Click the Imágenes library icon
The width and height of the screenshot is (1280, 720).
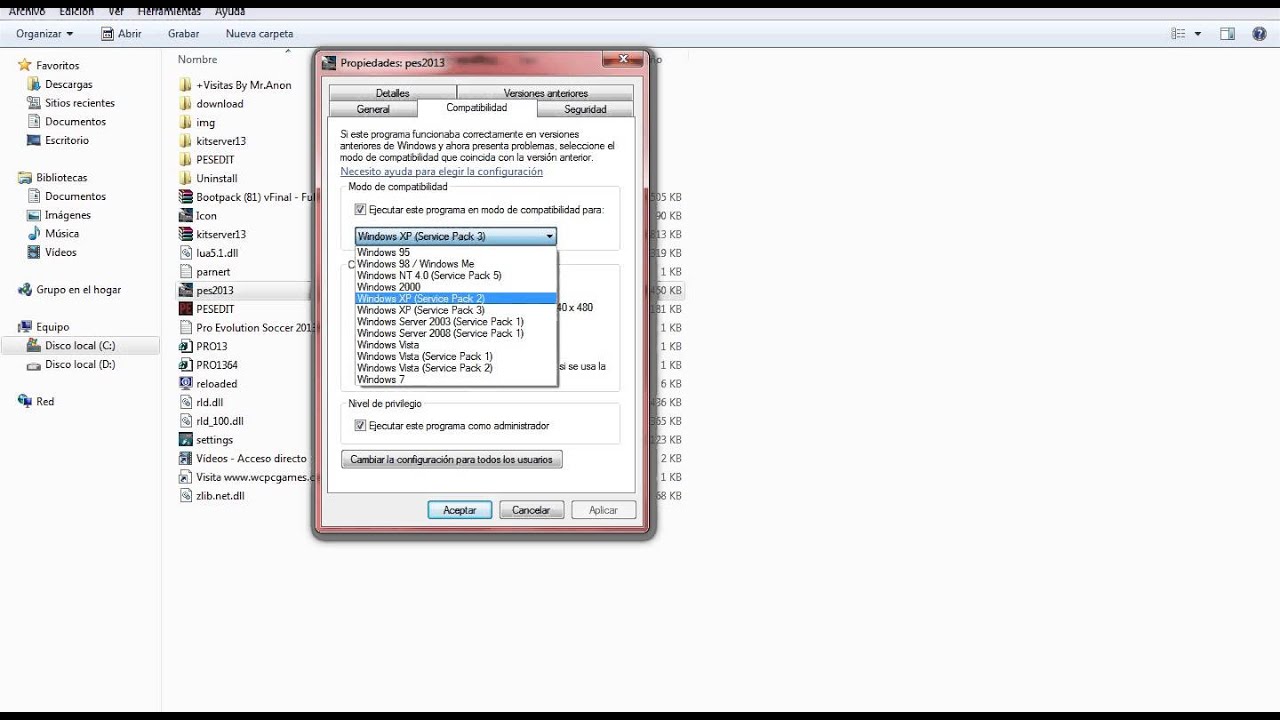[34, 215]
